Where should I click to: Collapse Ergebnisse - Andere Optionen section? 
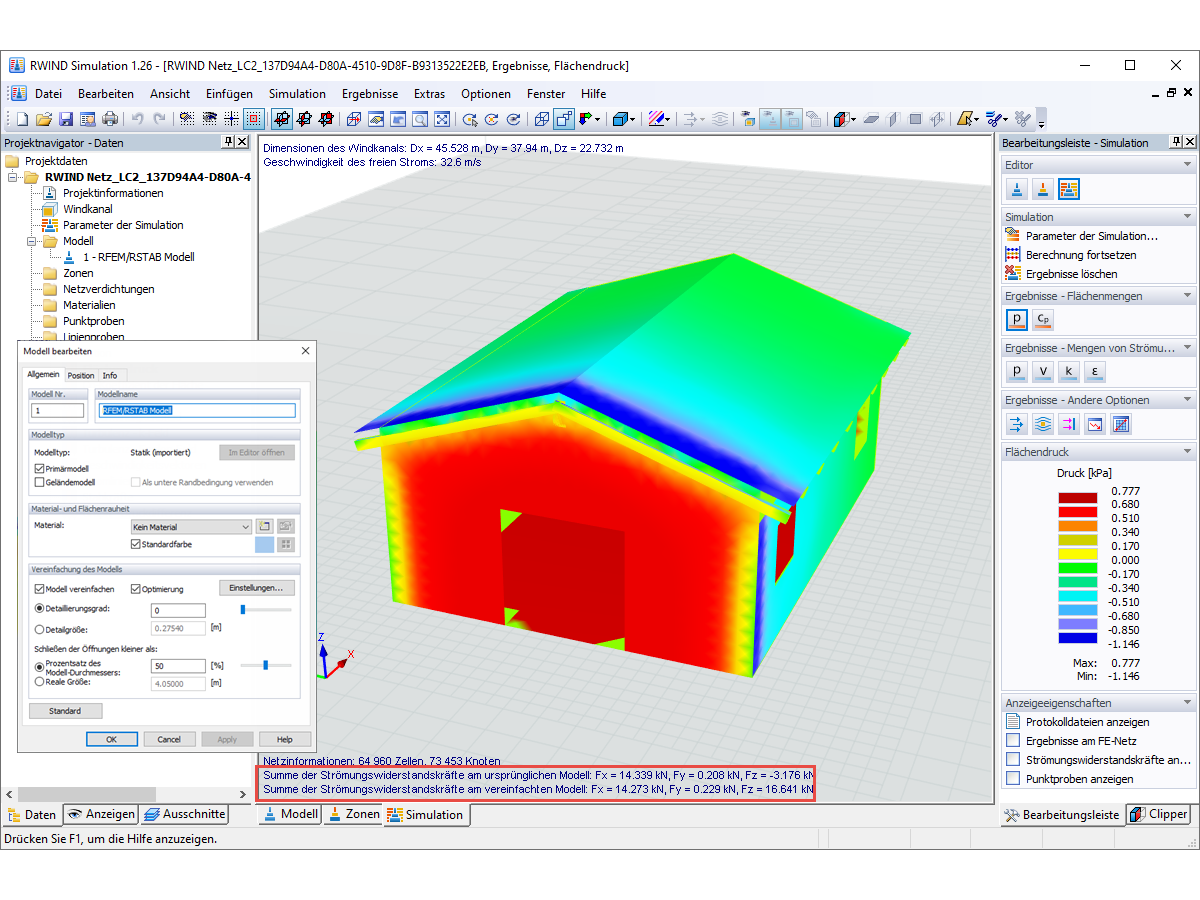[x=1187, y=400]
